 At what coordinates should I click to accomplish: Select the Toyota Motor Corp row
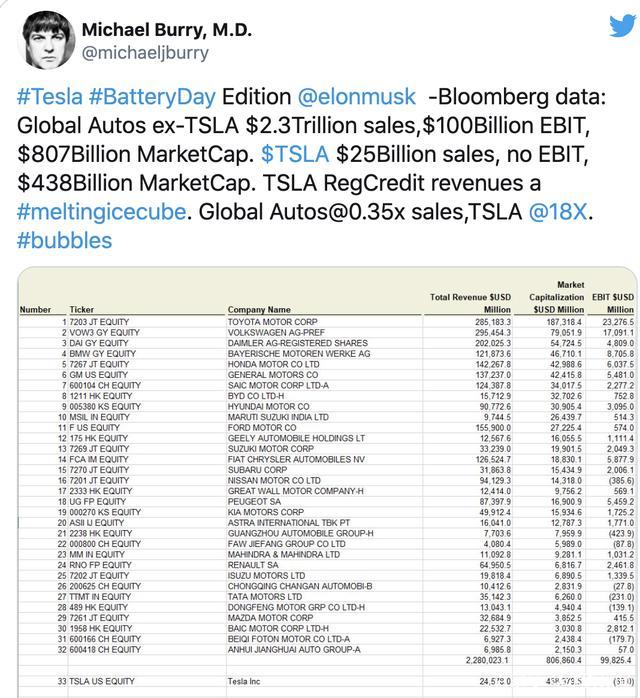click(268, 321)
